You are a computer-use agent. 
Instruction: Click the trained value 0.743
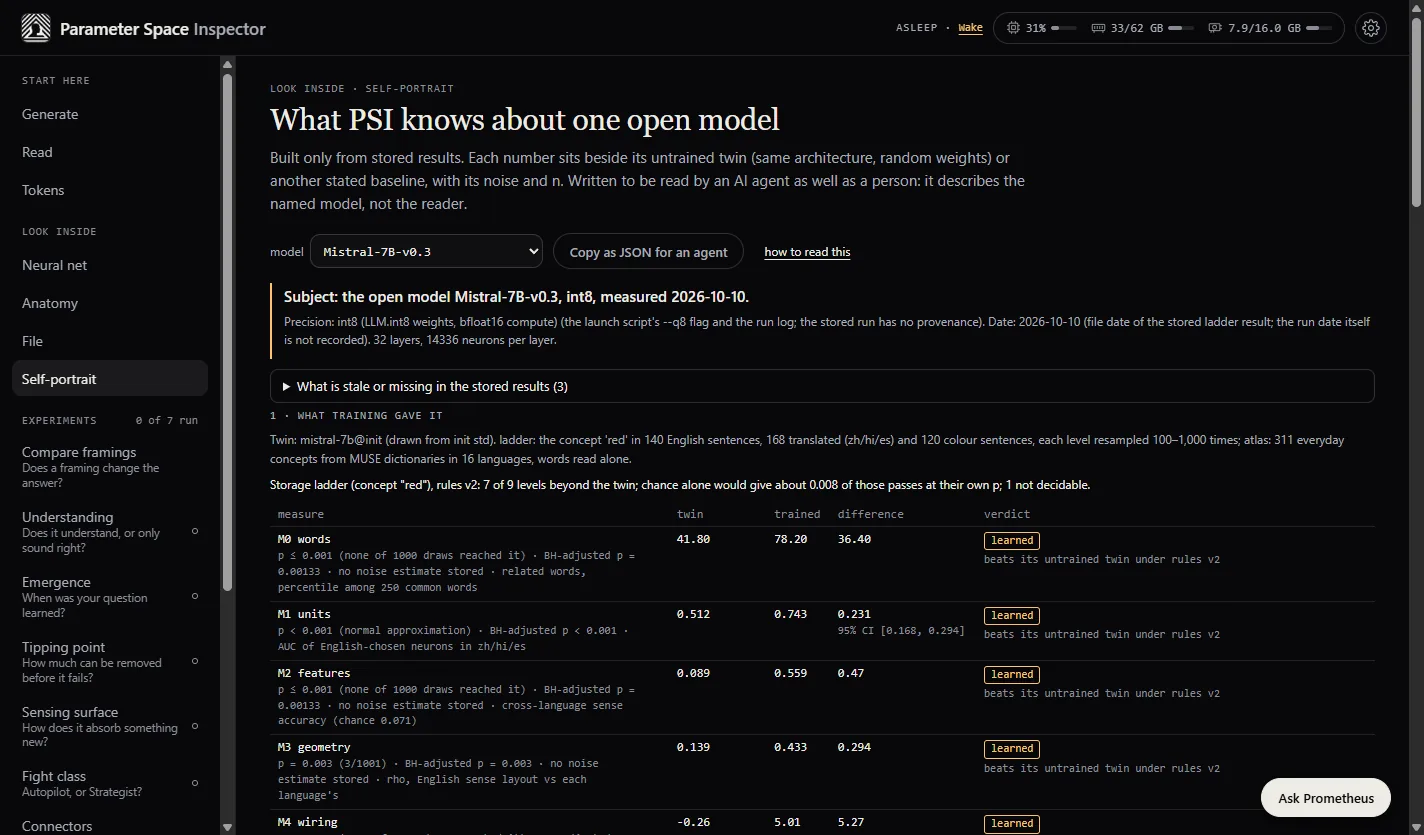click(x=790, y=614)
